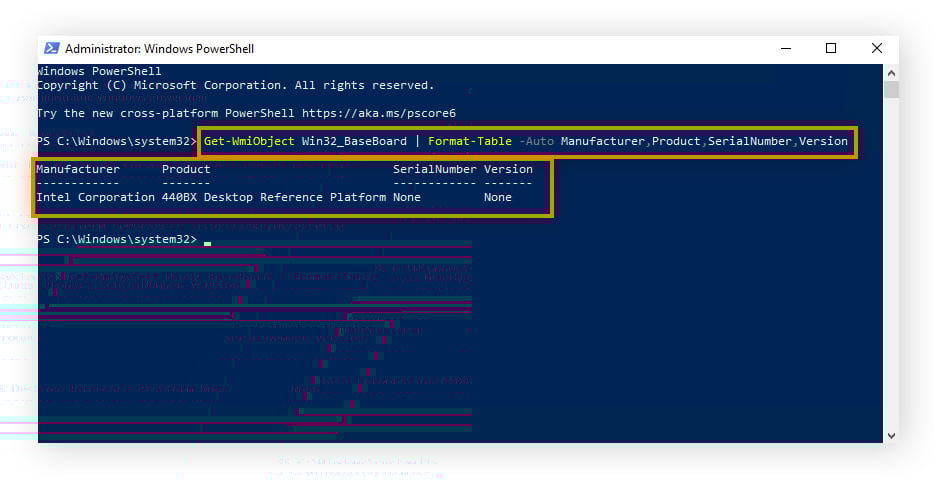Click the Version column header

[x=508, y=169]
